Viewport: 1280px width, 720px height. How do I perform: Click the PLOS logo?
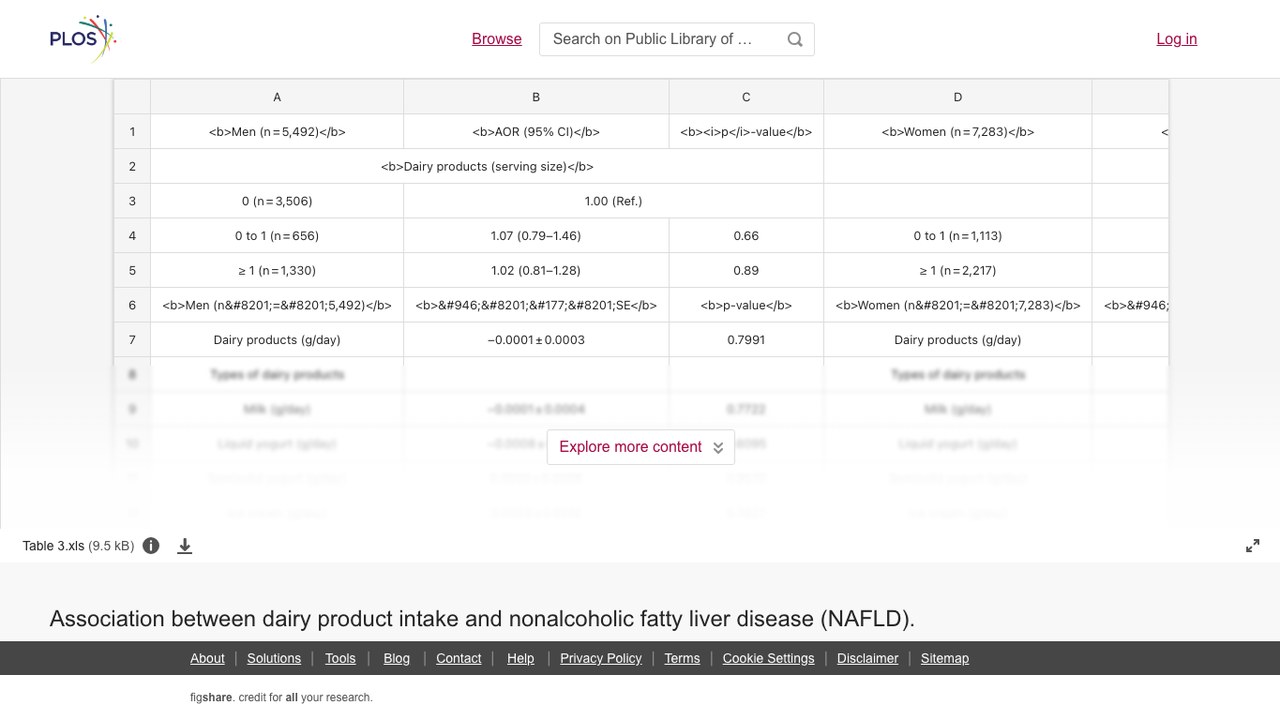click(83, 39)
